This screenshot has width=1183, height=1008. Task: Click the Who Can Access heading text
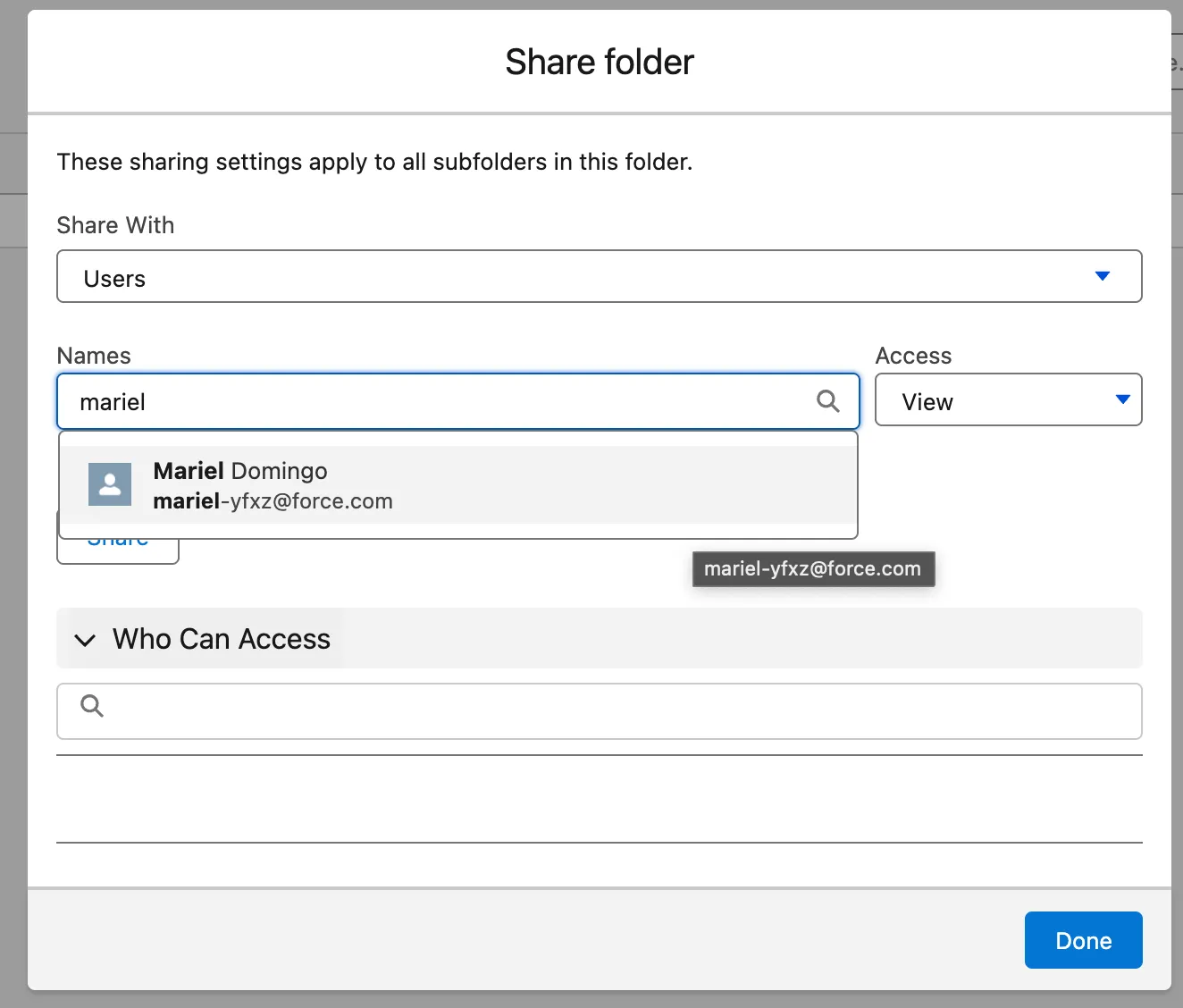tap(221, 639)
